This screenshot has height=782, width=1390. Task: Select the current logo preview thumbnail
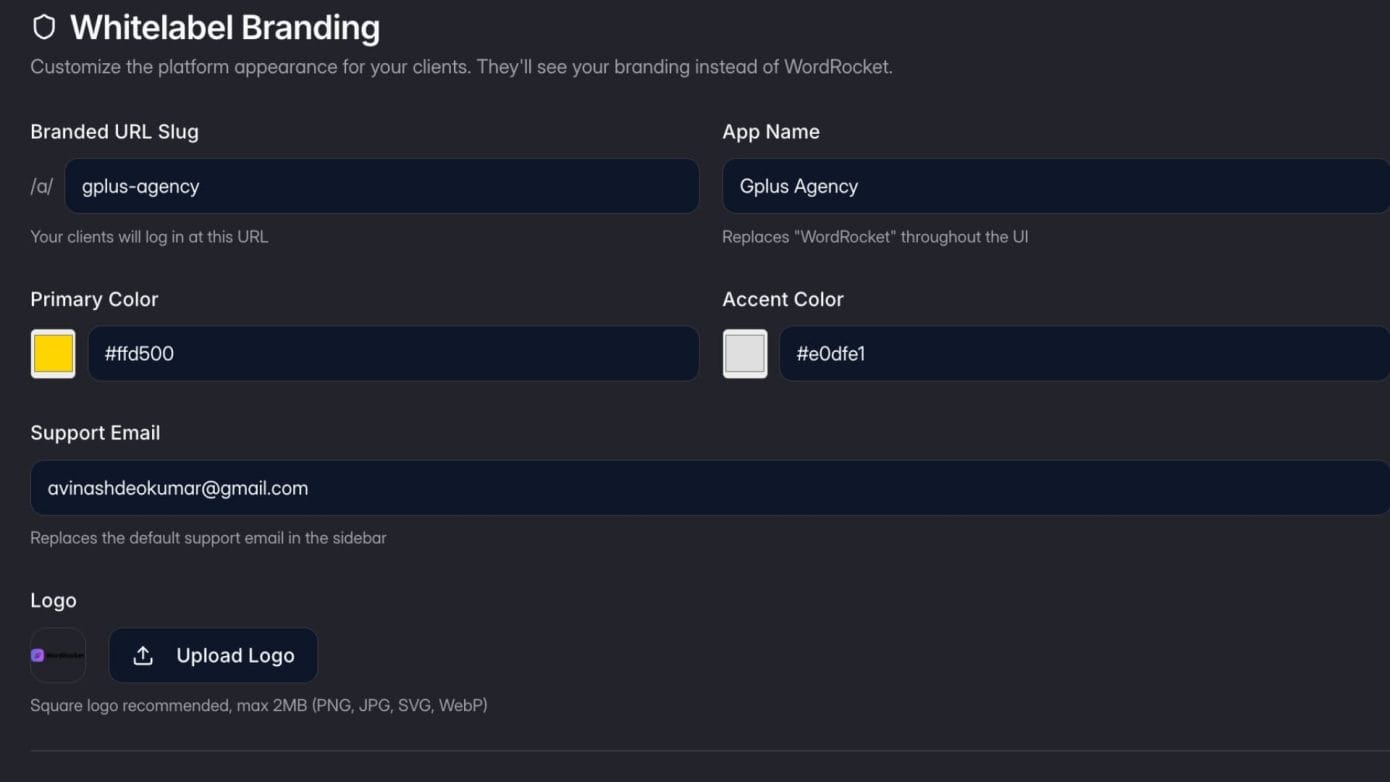pos(58,655)
